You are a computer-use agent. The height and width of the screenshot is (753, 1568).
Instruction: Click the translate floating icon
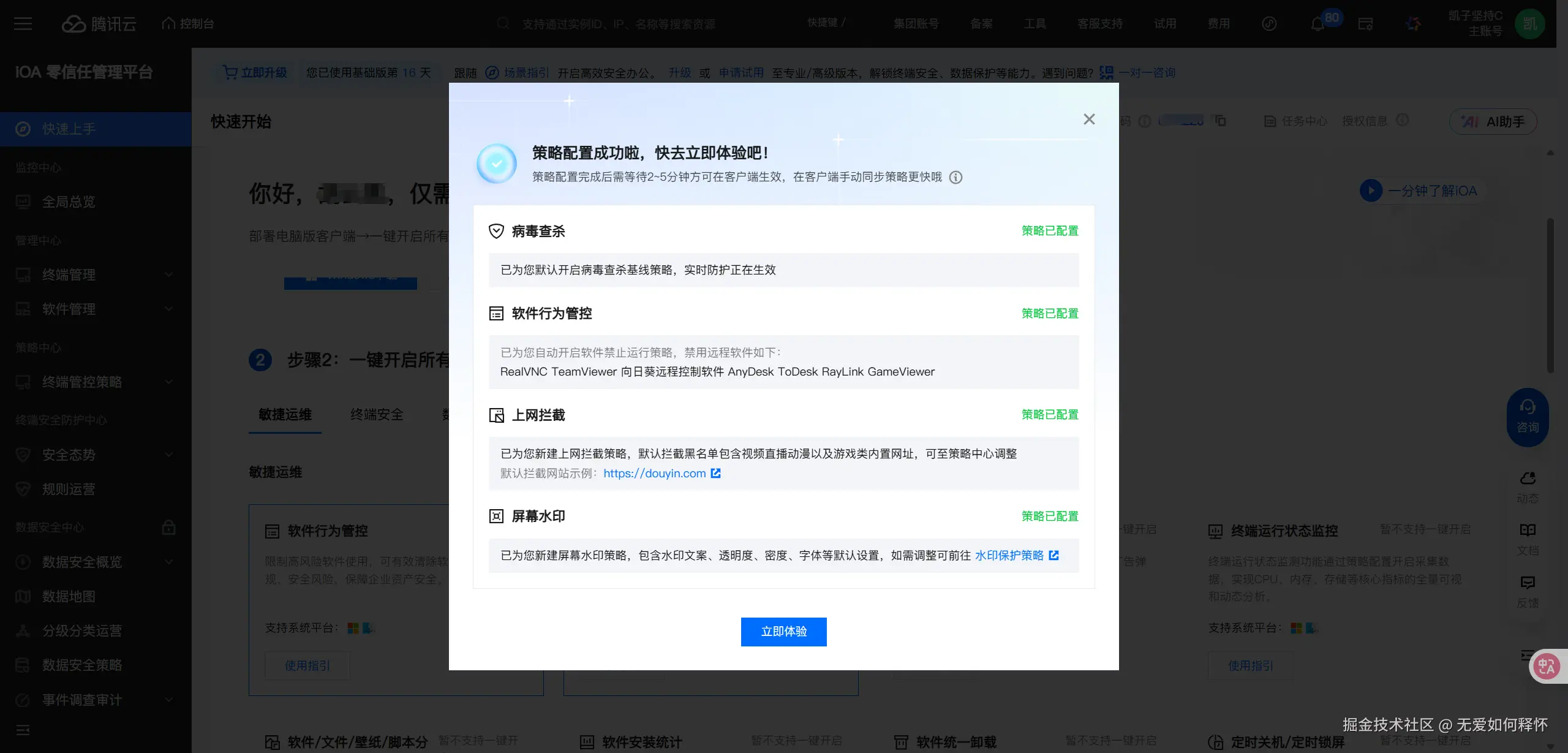tap(1546, 666)
